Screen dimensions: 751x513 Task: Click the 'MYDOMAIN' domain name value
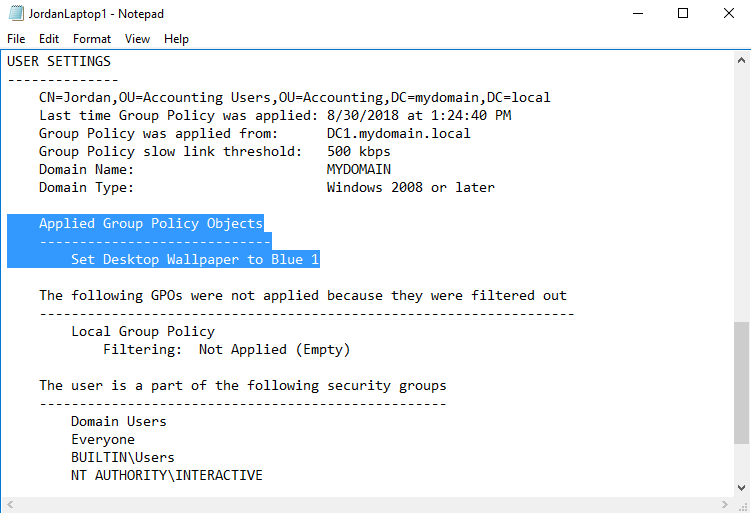[359, 170]
